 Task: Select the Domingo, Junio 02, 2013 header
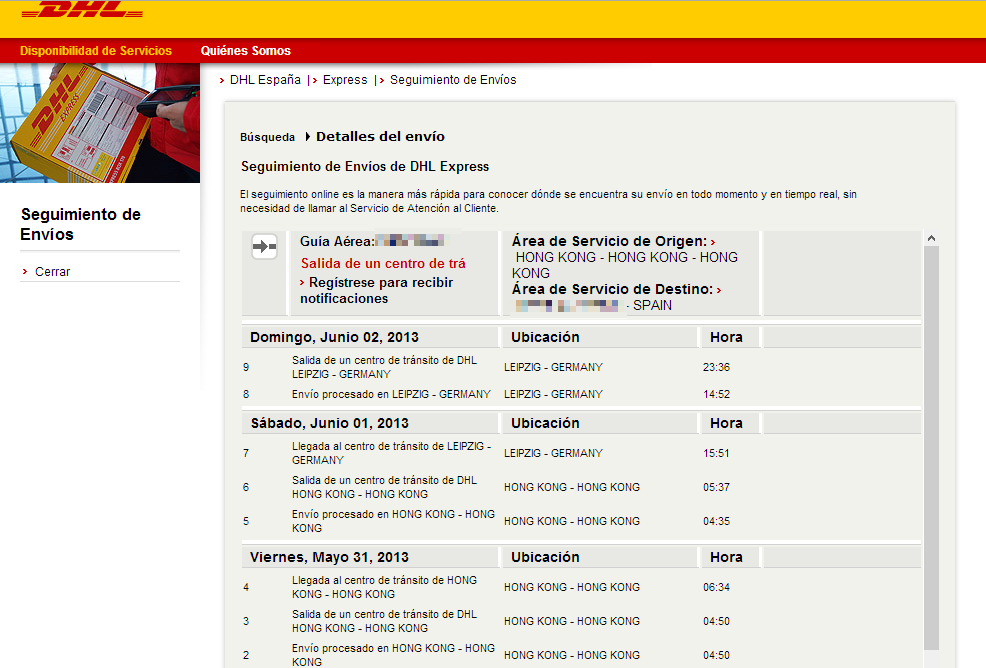click(x=334, y=337)
